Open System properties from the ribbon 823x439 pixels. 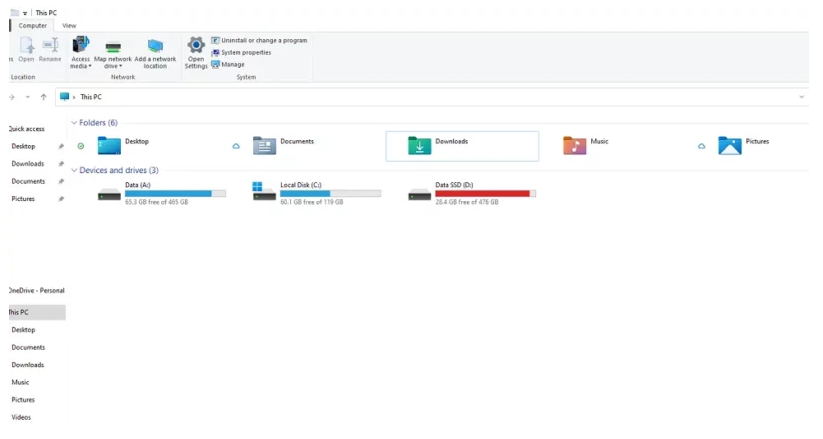pyautogui.click(x=245, y=52)
